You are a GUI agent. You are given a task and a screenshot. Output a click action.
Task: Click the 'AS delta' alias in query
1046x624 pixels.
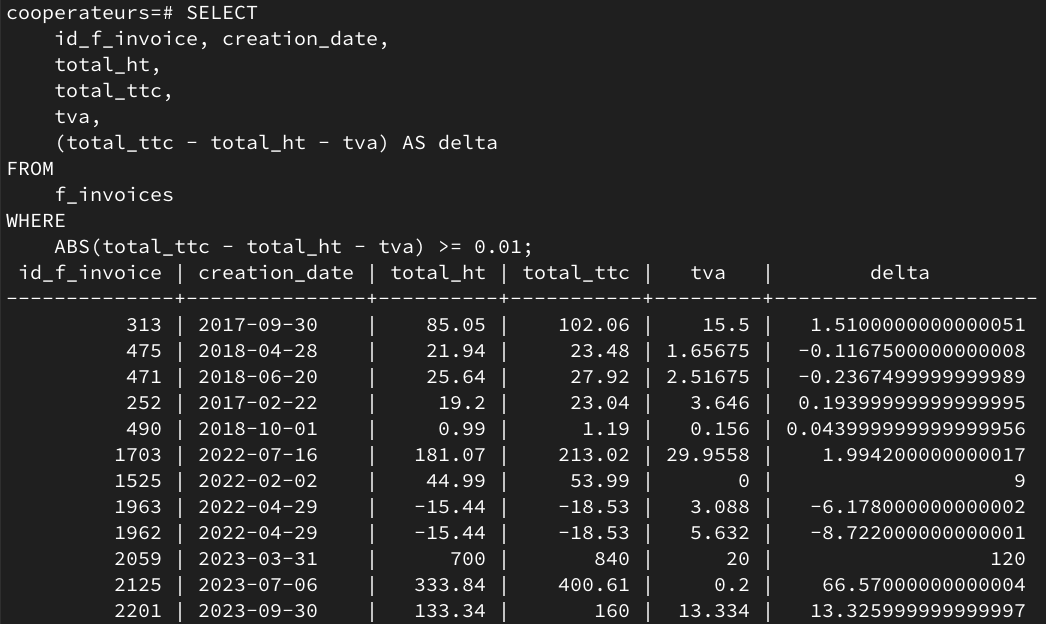[x=449, y=143]
